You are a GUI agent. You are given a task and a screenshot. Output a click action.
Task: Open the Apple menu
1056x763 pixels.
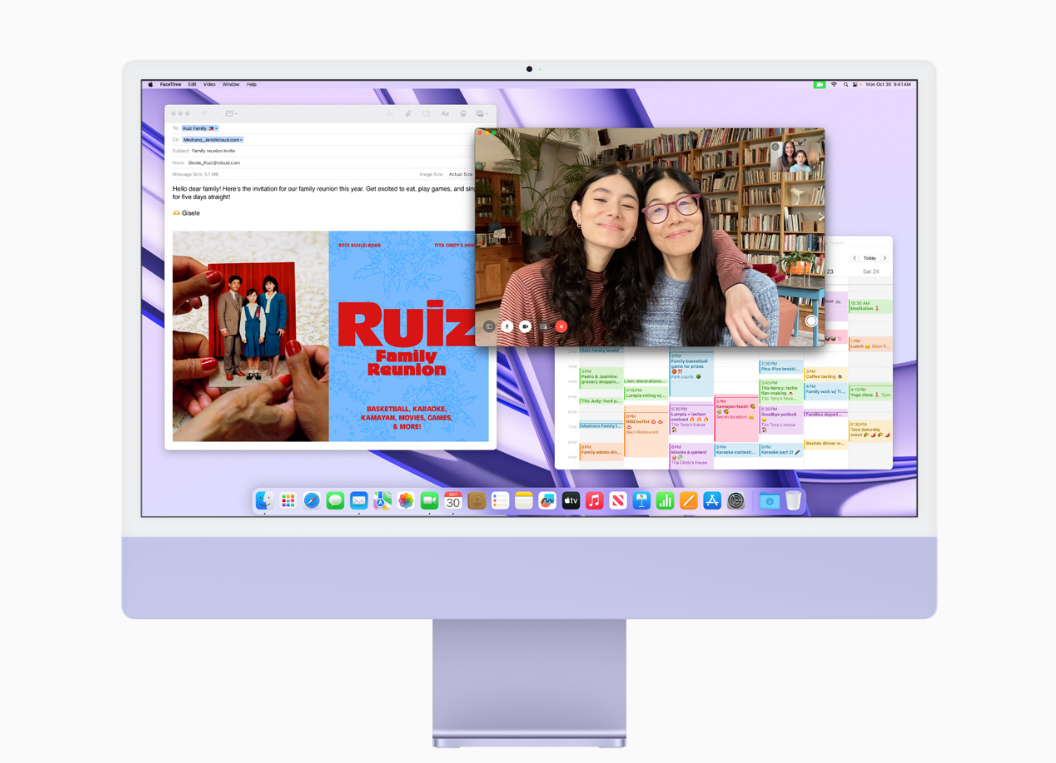tap(151, 84)
